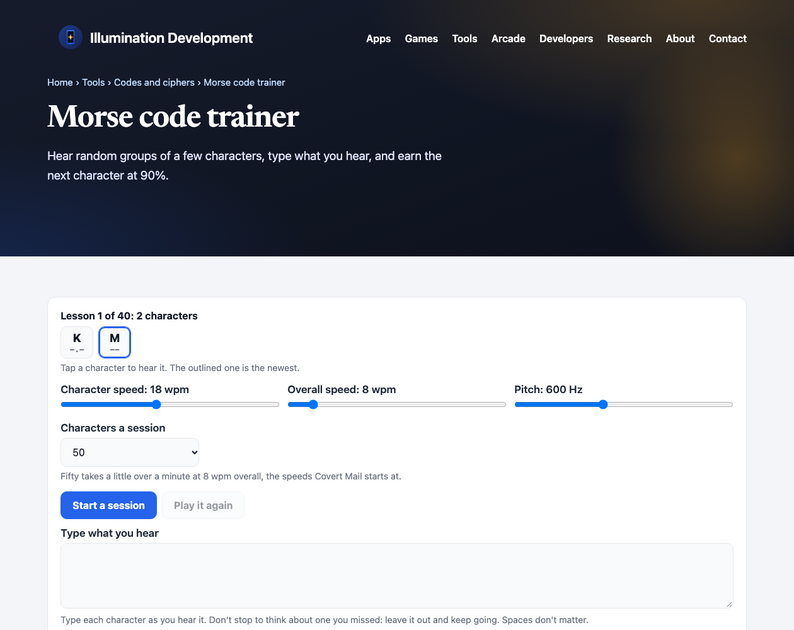Click the Illumination Development logo icon

point(70,37)
